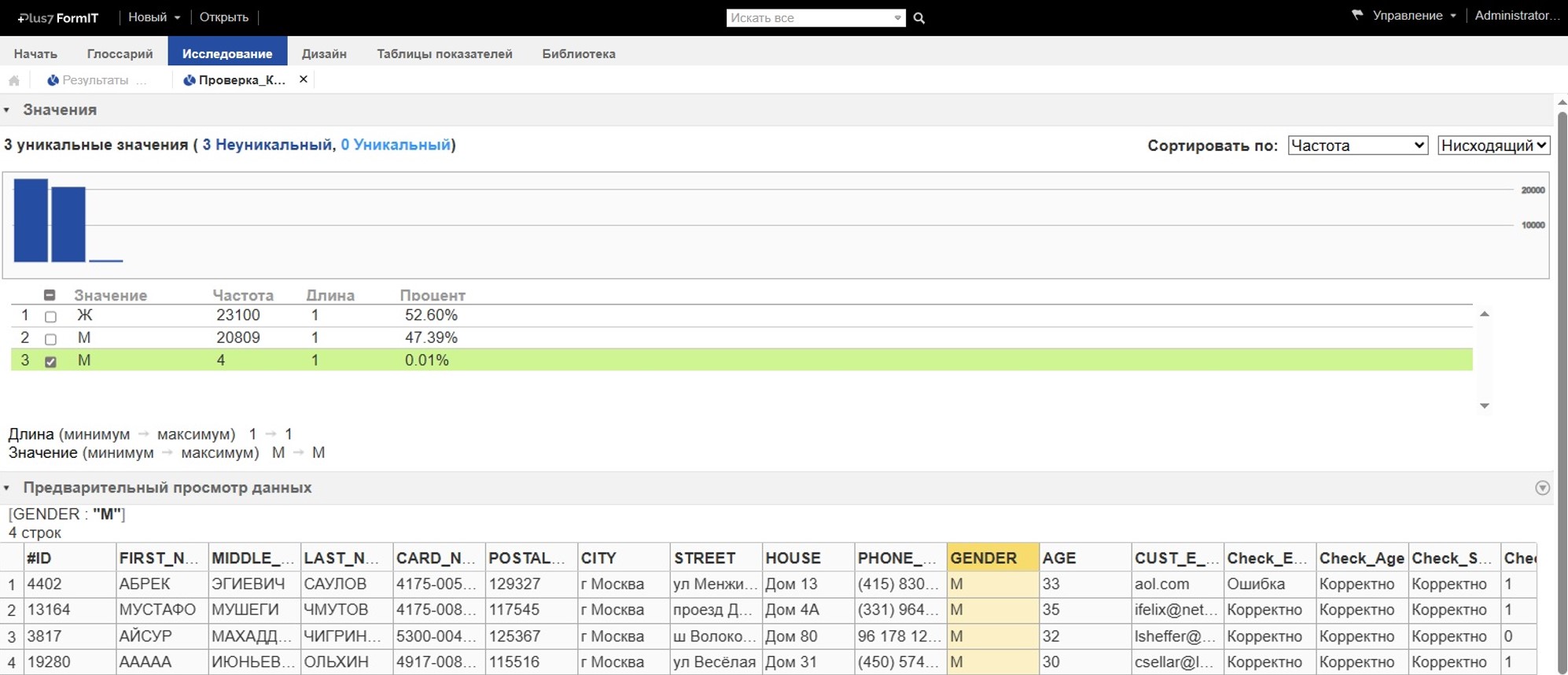Collapse Предварительный просмотр данных section
Image resolution: width=1568 pixels, height=675 pixels.
tap(7, 488)
